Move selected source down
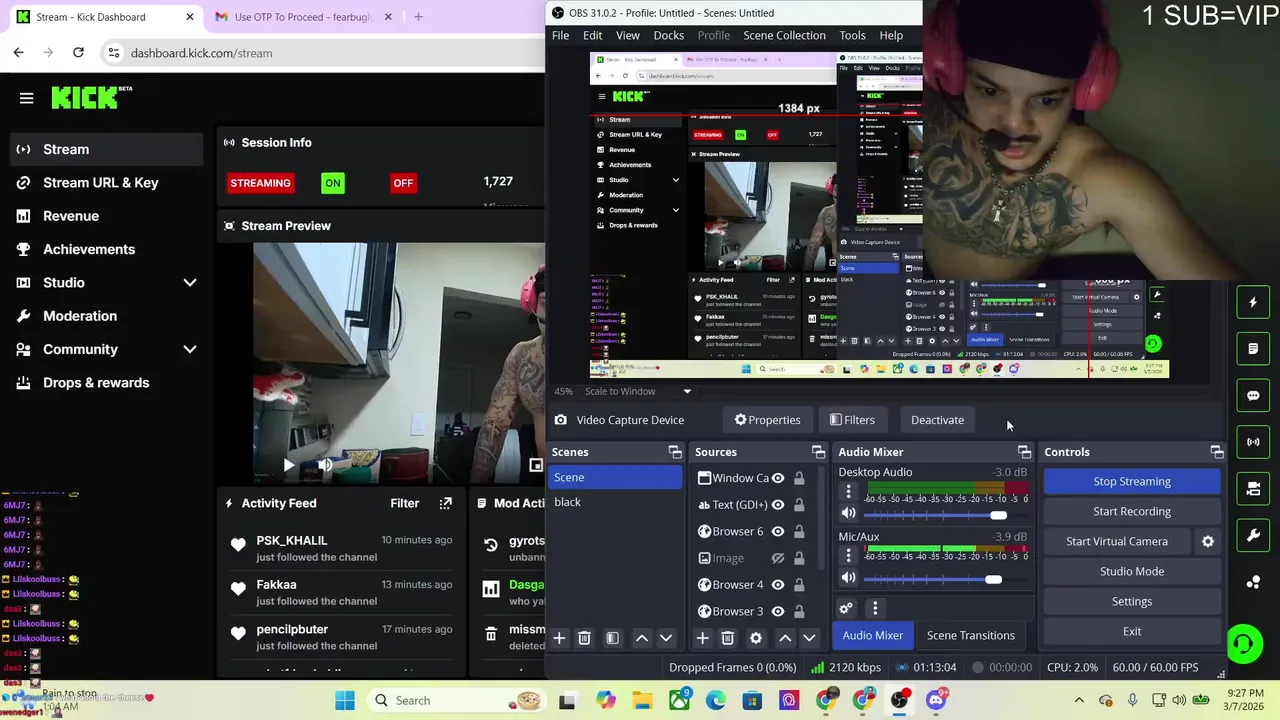1280x720 pixels. (x=809, y=638)
